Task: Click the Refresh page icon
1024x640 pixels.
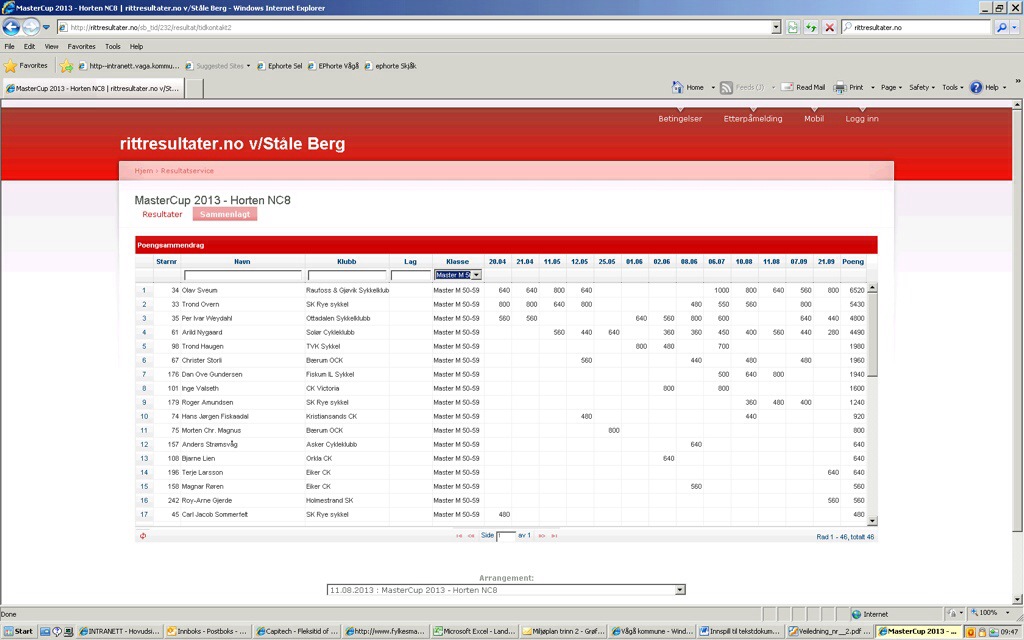Action: [x=811, y=27]
